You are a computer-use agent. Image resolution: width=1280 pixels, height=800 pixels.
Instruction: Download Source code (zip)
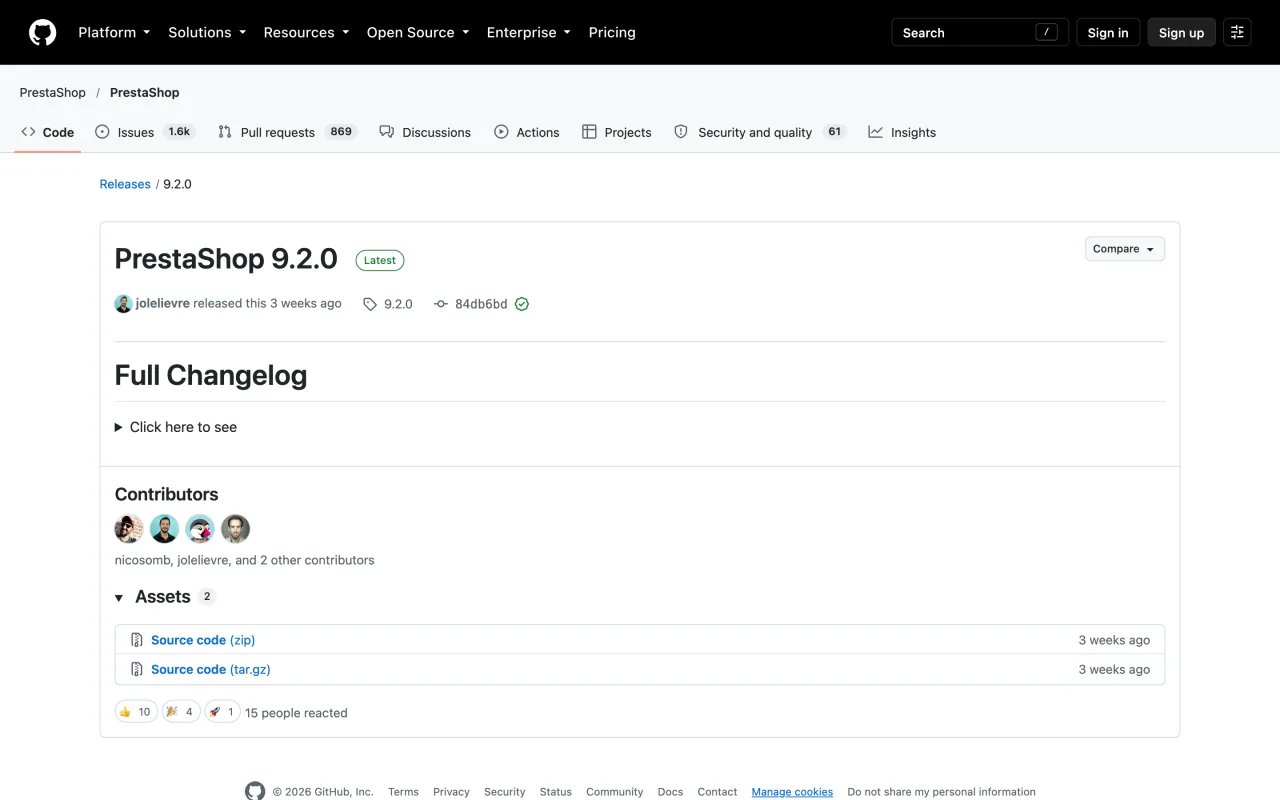(x=203, y=640)
